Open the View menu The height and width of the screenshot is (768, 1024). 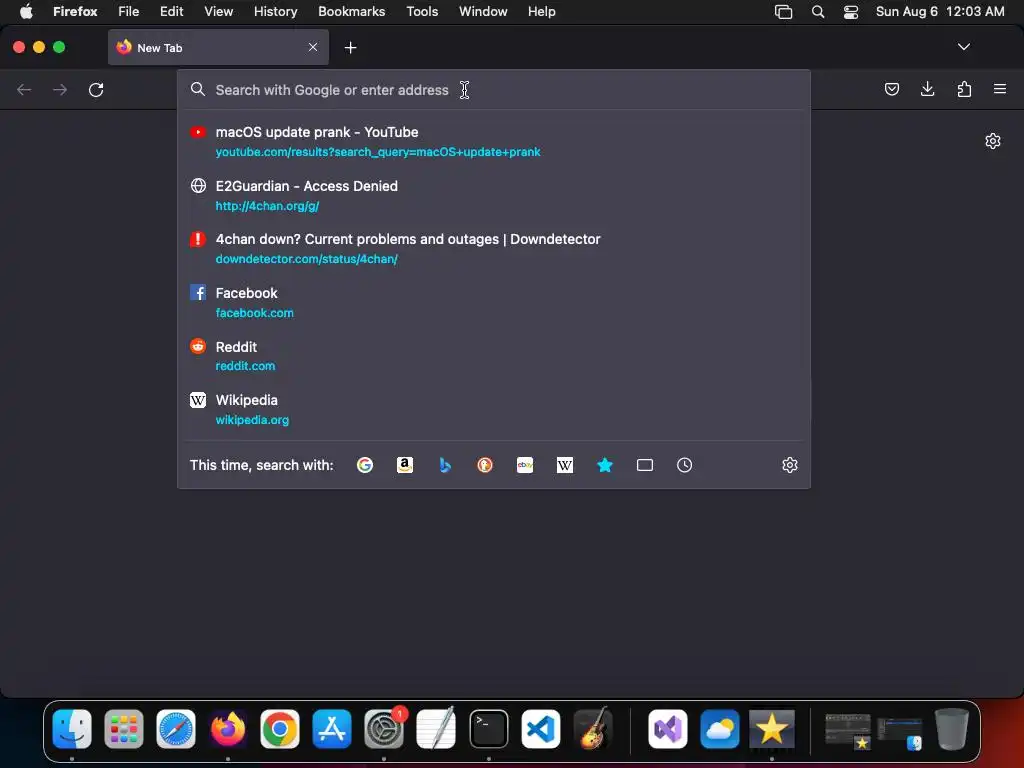(218, 11)
